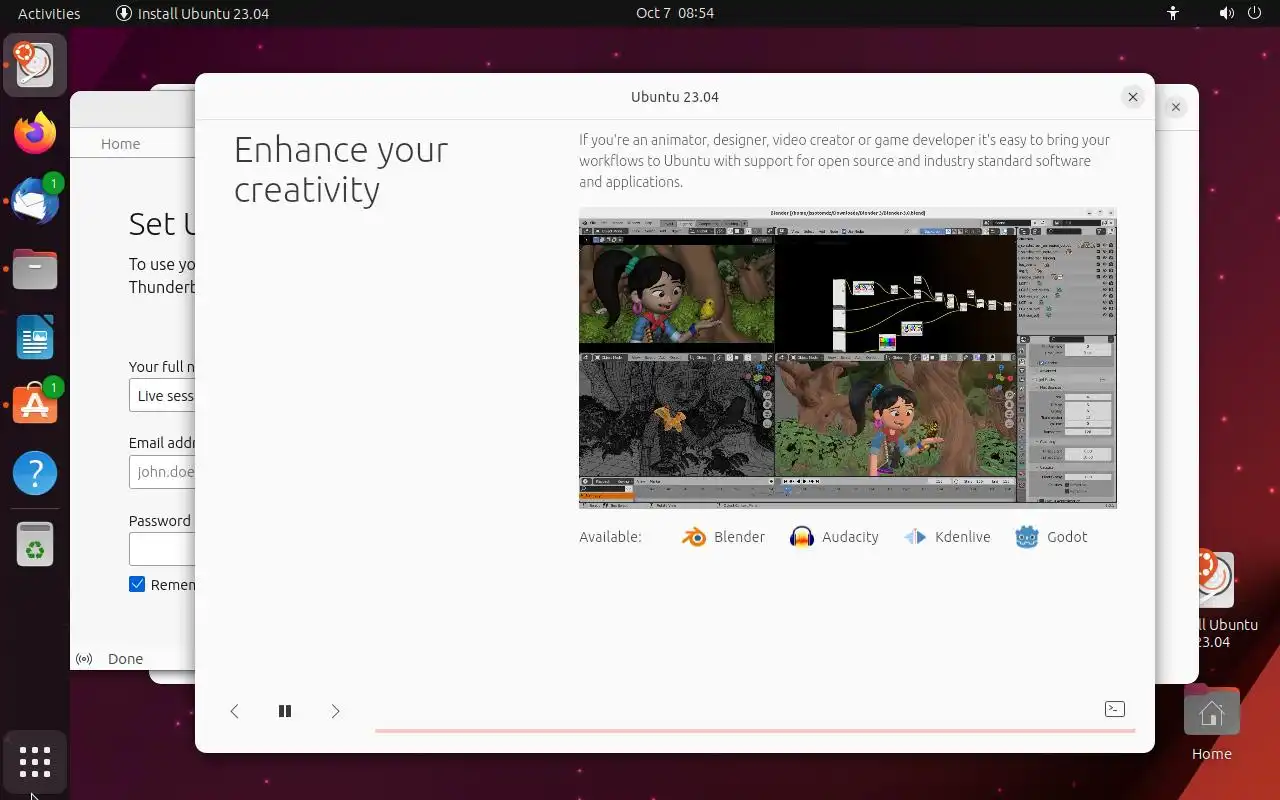The image size is (1280, 800).
Task: Show Applications grid
Action: (x=35, y=762)
